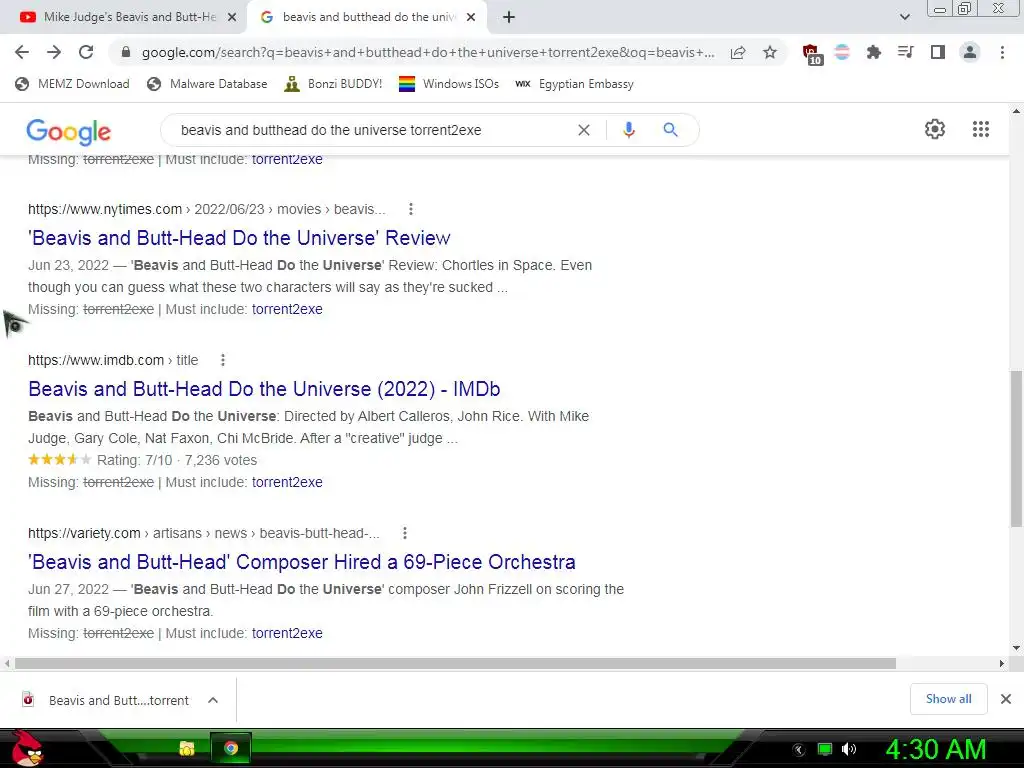The height and width of the screenshot is (768, 1024).
Task: Open 'Beavis and Butt-Head Do the Universe' Review
Action: pyautogui.click(x=239, y=238)
